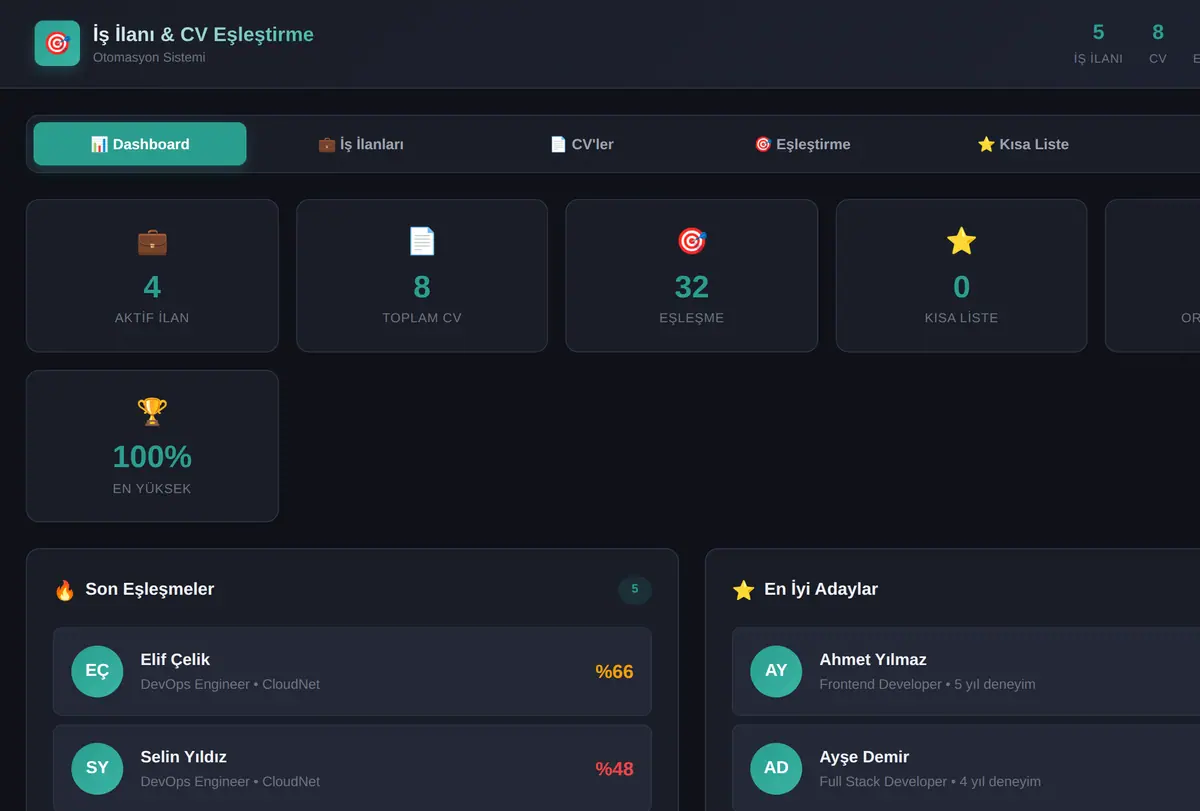Select the Ayşe Demir name text
Screen dimensions: 1200x811
(864, 757)
